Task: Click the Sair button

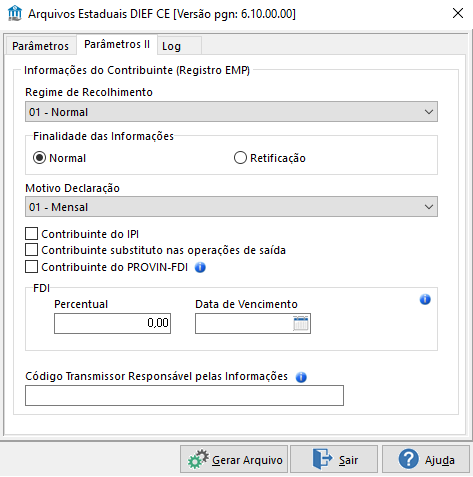Action: point(334,459)
